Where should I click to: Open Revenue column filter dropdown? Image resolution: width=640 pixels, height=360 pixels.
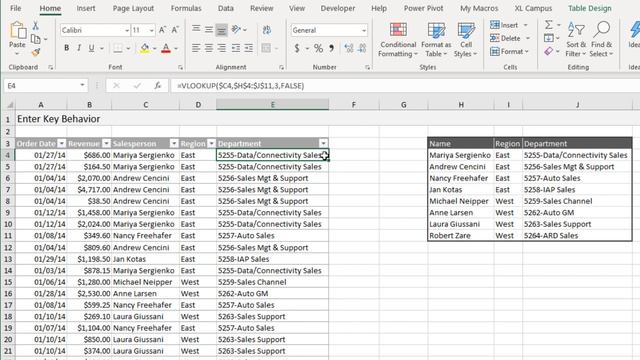(106, 143)
